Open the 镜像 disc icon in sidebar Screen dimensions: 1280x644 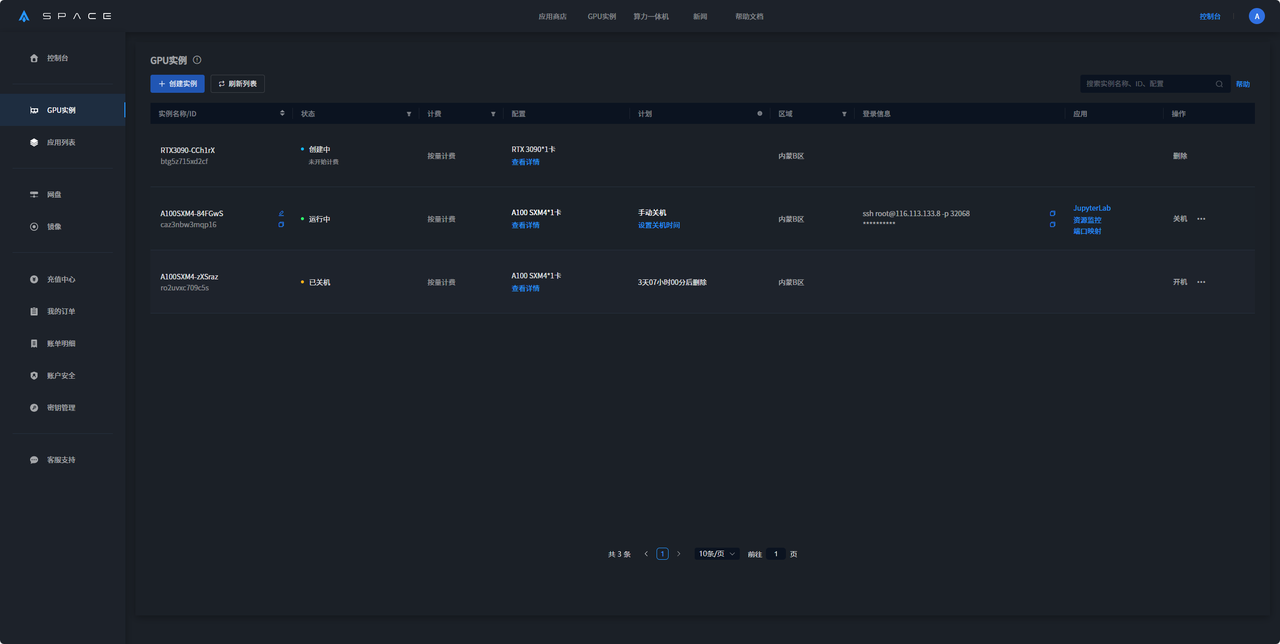34,226
